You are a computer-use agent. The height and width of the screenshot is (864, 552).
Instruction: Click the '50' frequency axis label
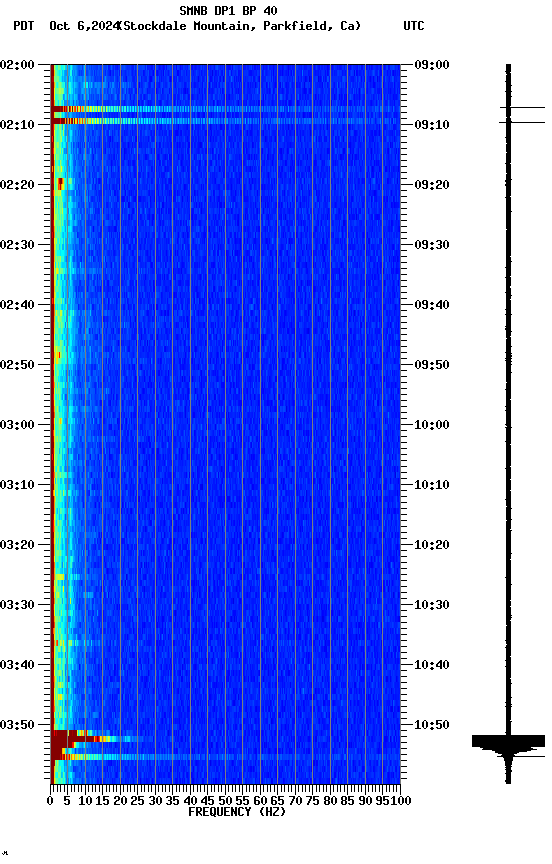pos(225,801)
